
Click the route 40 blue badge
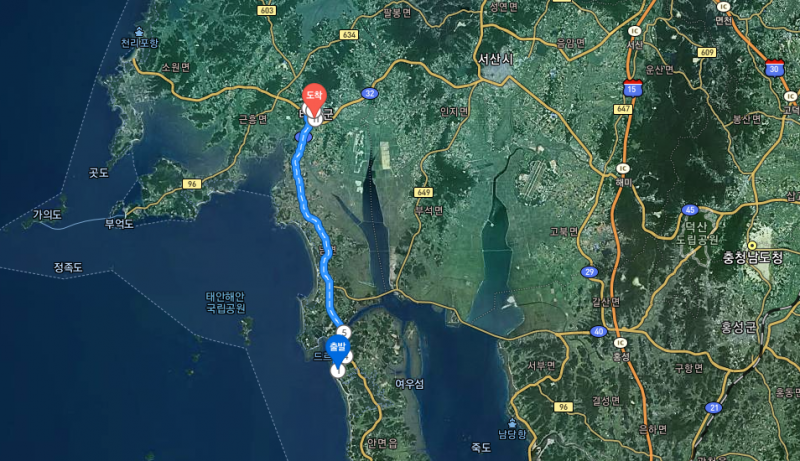point(598,331)
